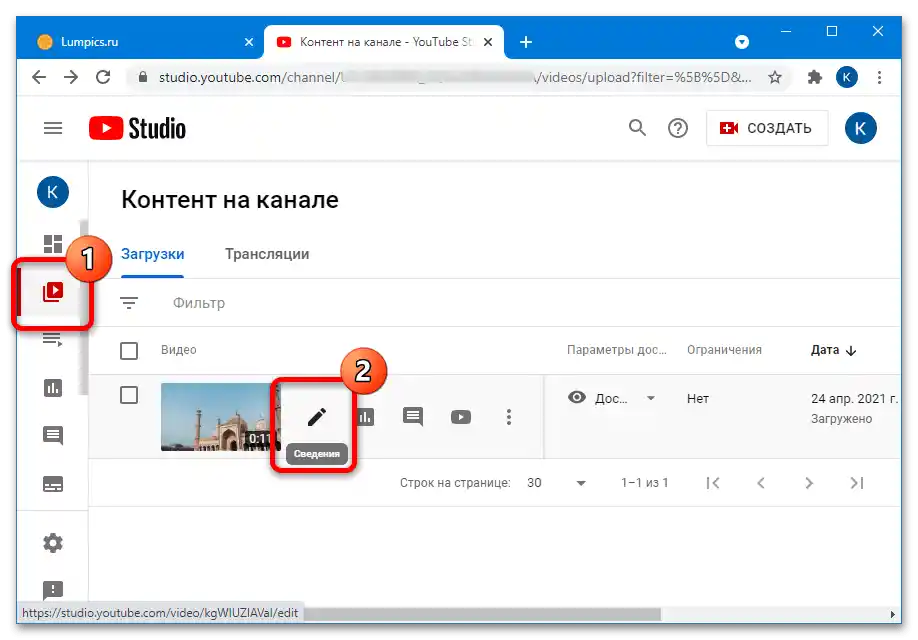Click the YouTube Studio logo
This screenshot has height=640, width=918.
coord(137,128)
